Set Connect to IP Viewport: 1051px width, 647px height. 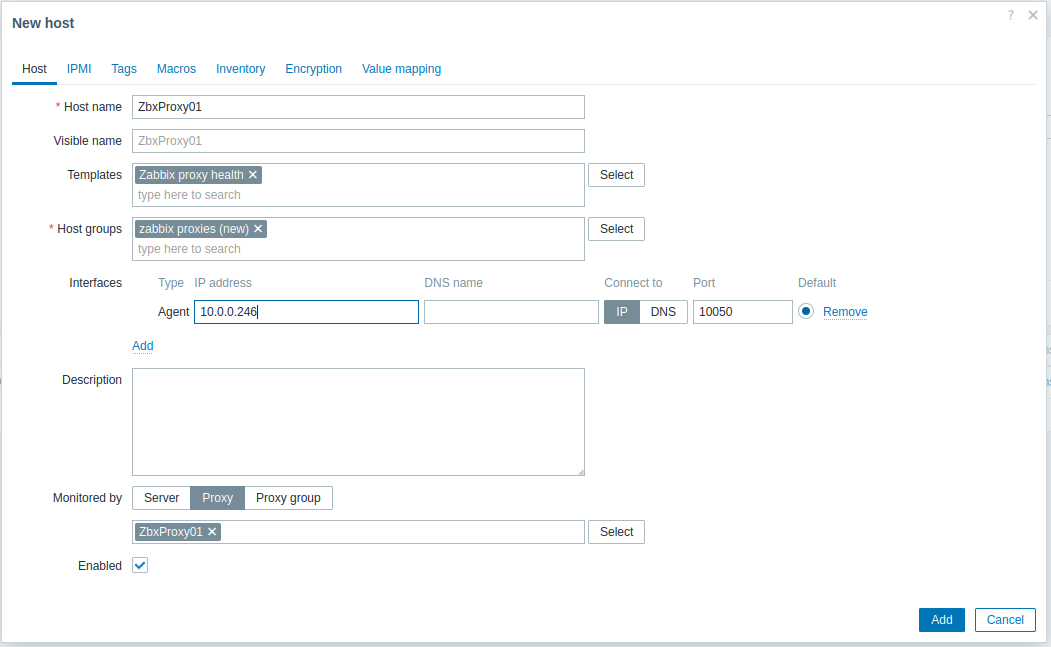(622, 312)
